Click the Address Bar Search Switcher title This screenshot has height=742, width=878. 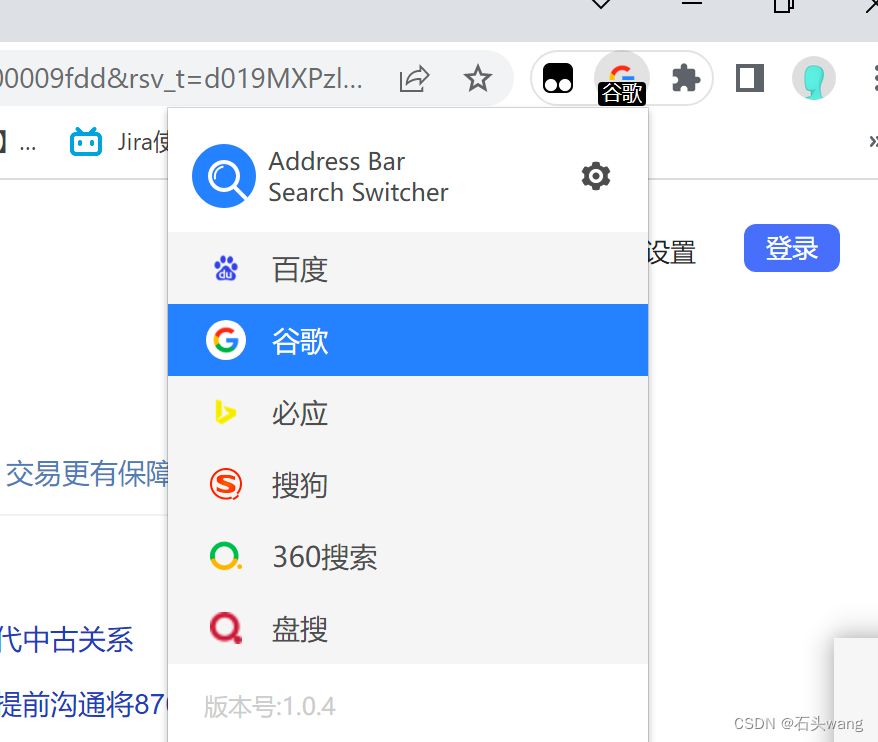pos(358,177)
